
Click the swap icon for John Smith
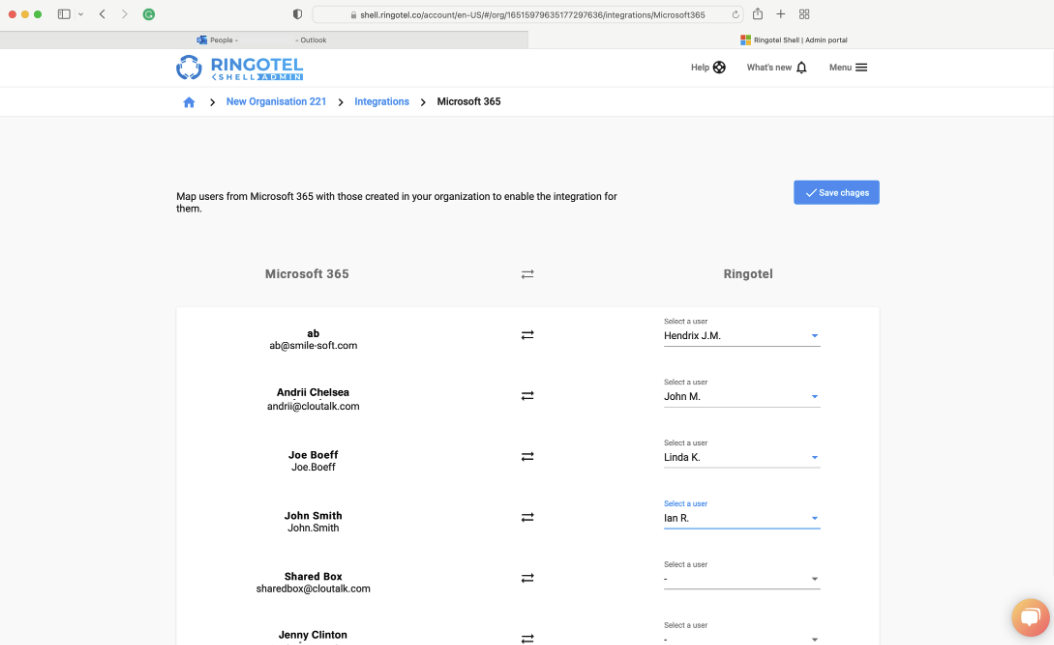pos(528,517)
